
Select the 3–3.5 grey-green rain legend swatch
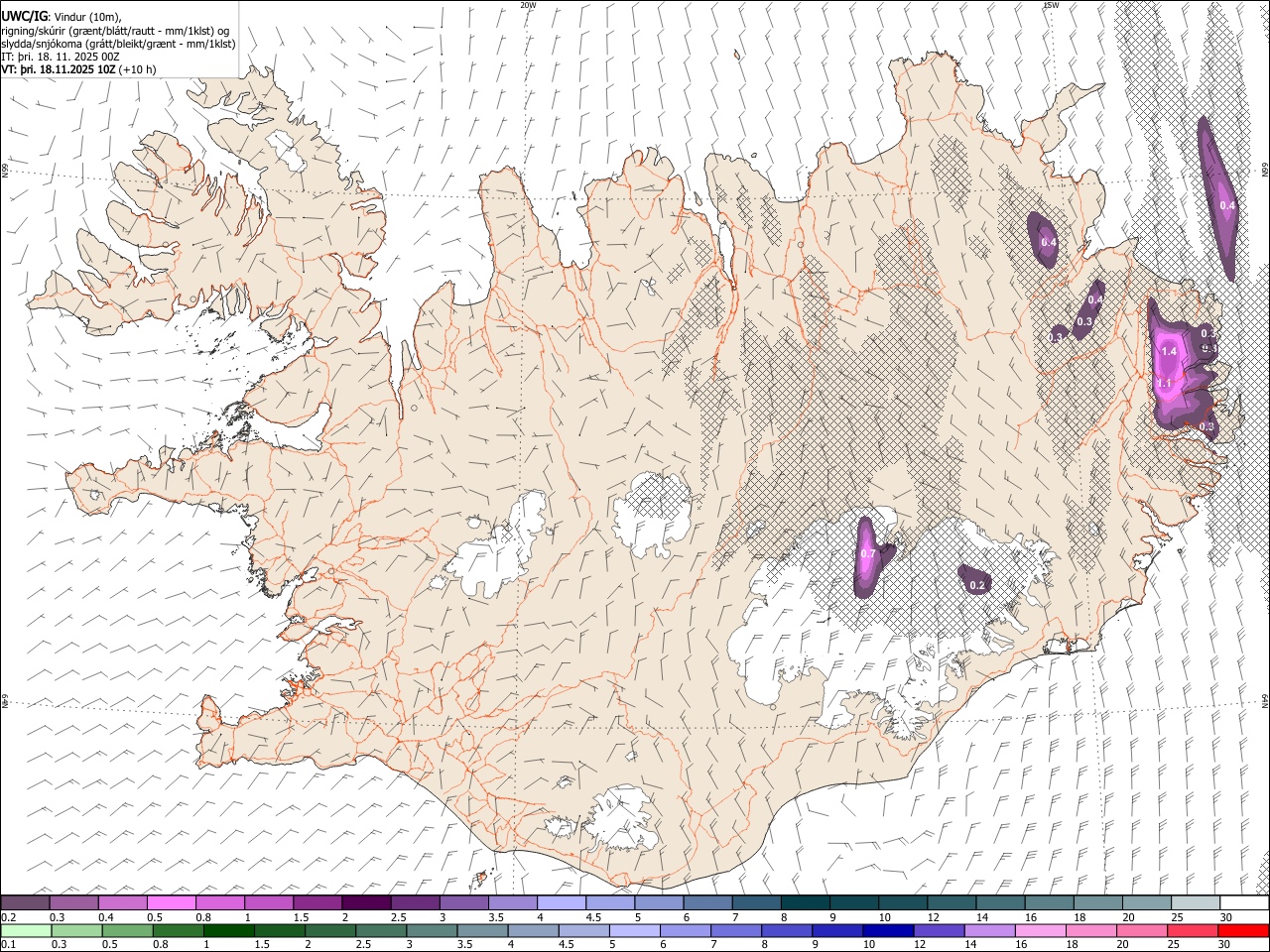432,931
